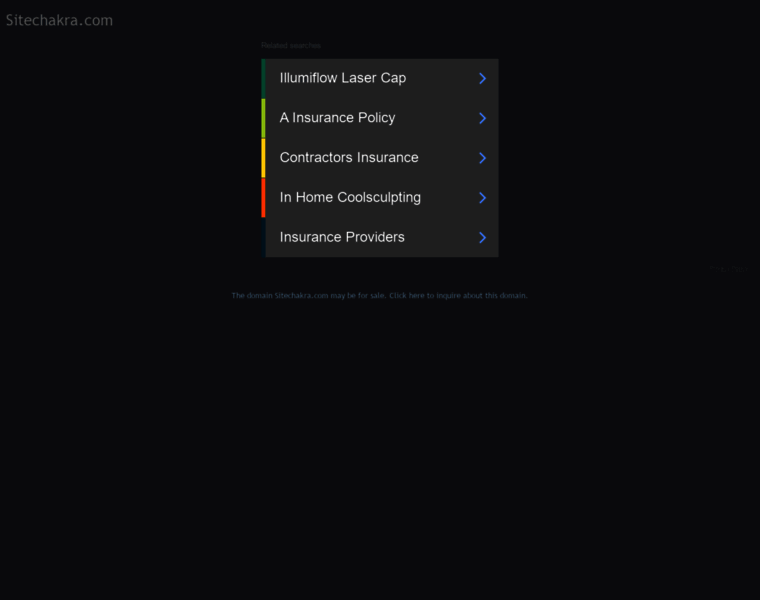The image size is (760, 600).
Task: Click the lime green bar beside Insurance Policy
Action: pyautogui.click(x=263, y=119)
